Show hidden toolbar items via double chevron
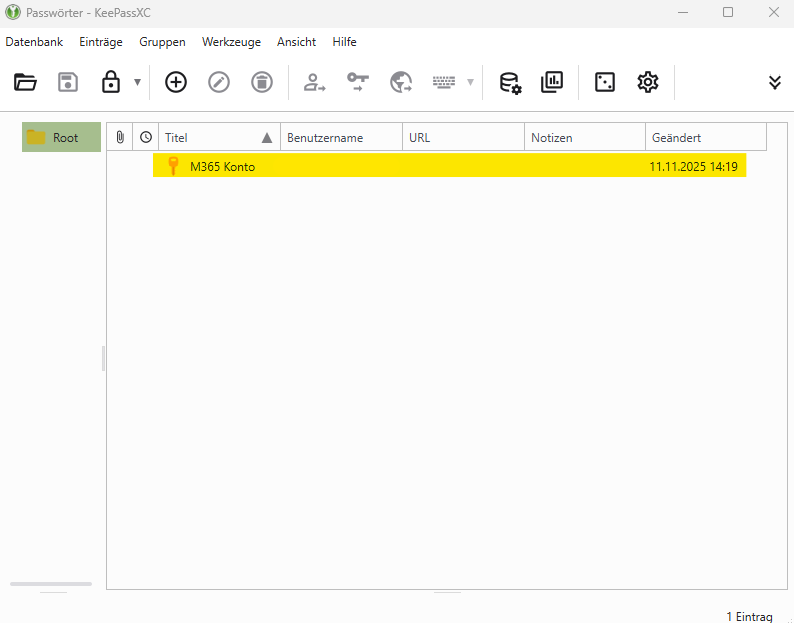Viewport: 794px width, 623px height. point(775,82)
